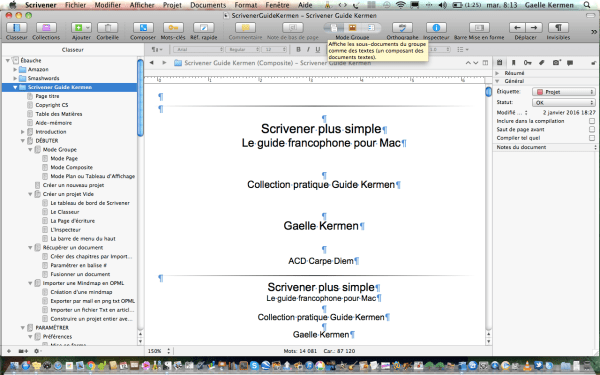Click the binder vertical scrollbar thumb
Screen dimensions: 600x375
pyautogui.click(x=140, y=98)
